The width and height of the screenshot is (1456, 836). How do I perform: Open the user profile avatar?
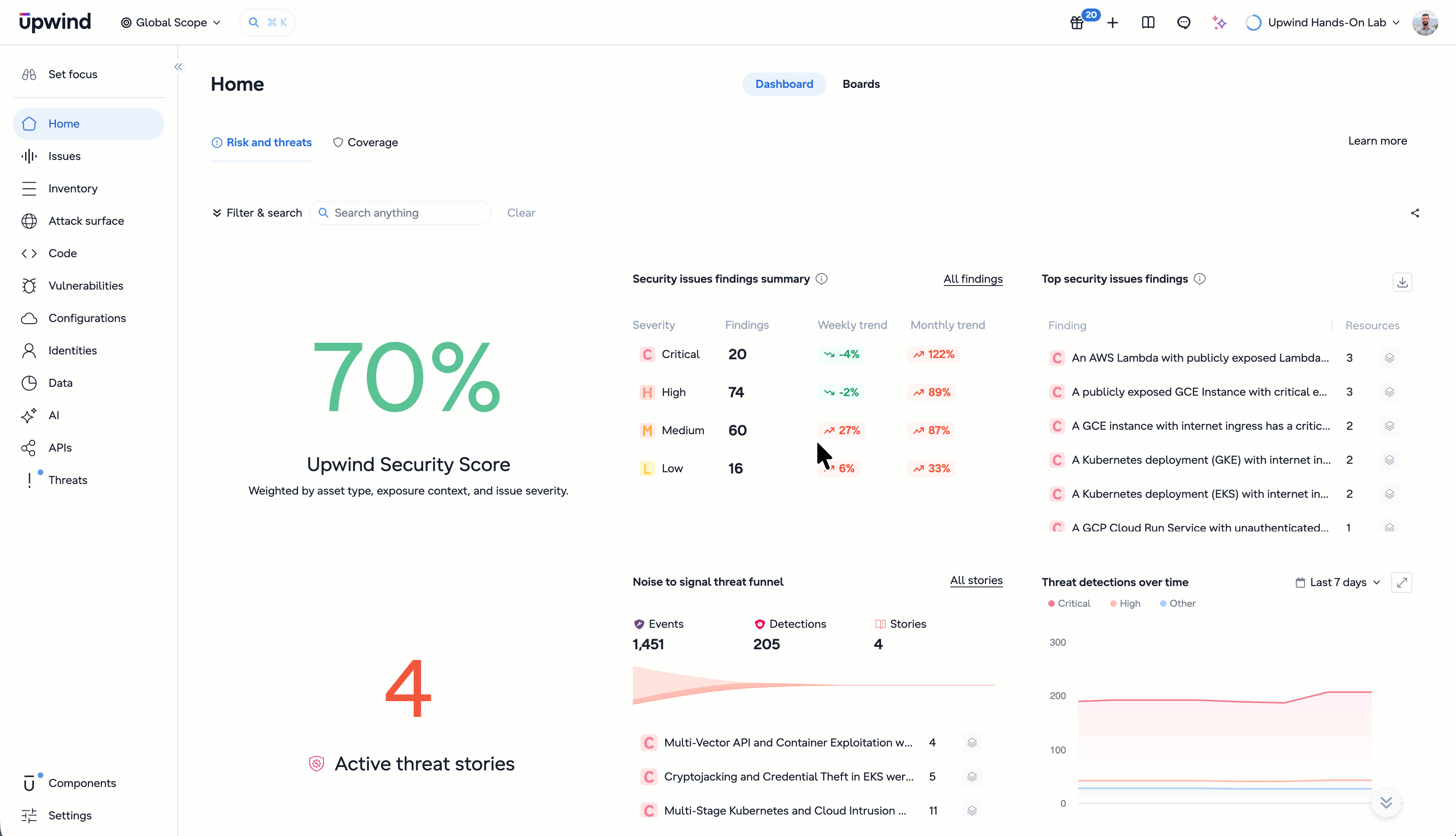coord(1425,22)
